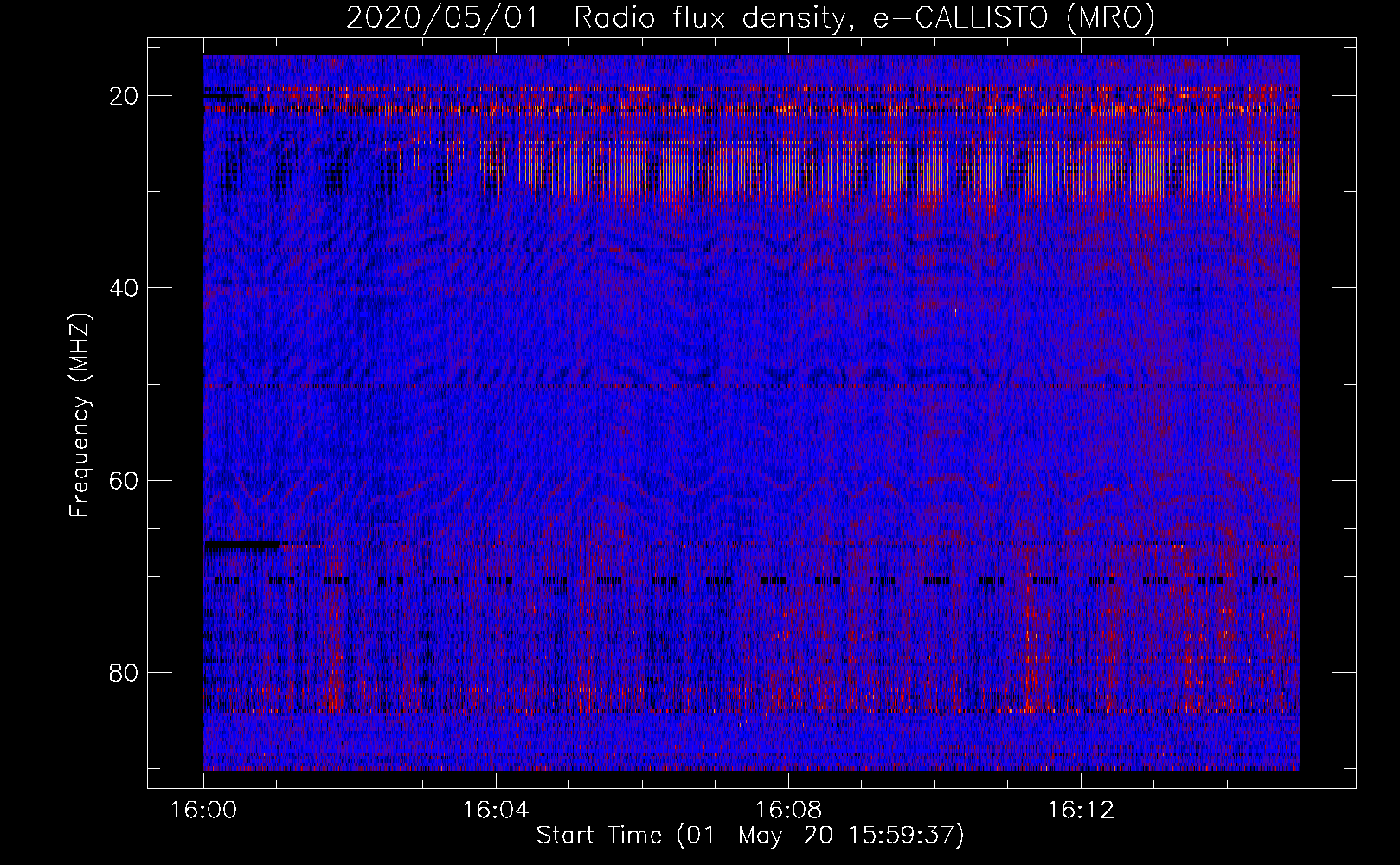Click the "16:04" time tick label
The image size is (1400, 865).
coord(495,811)
